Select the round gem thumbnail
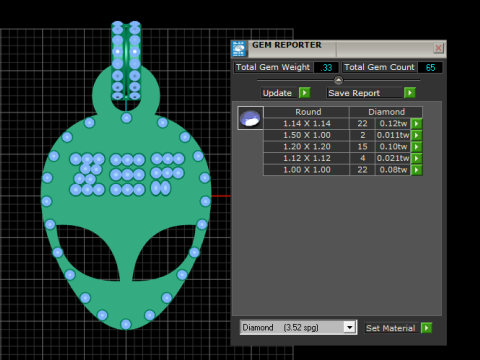Viewport: 480px width, 360px height. tap(250, 118)
